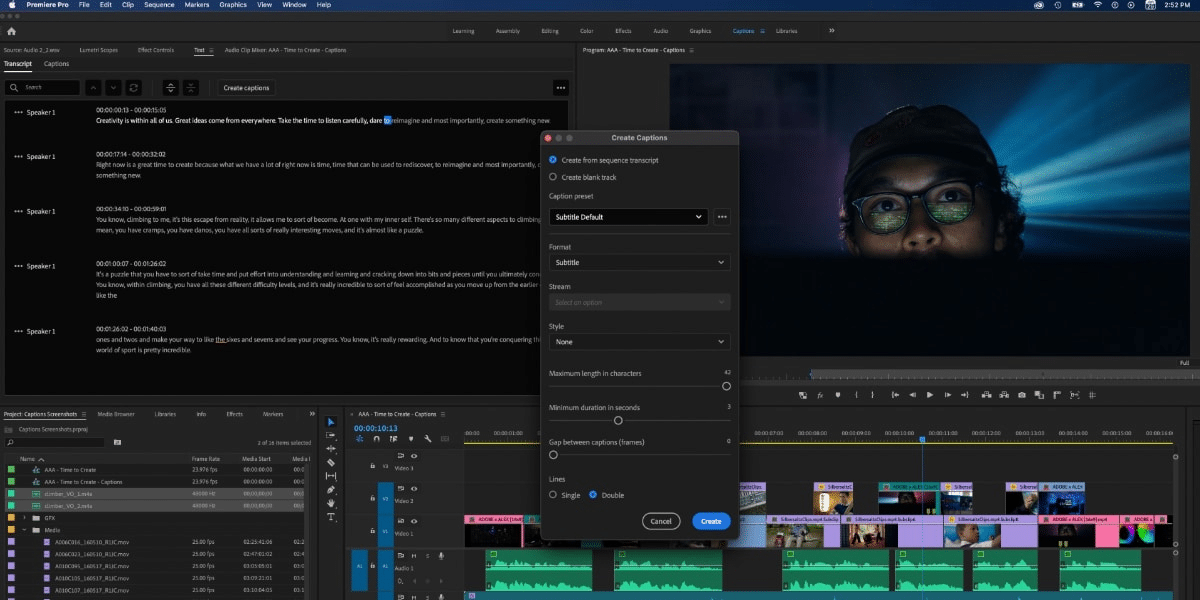Click the blue Create button in dialog
The height and width of the screenshot is (600, 1200).
[710, 521]
